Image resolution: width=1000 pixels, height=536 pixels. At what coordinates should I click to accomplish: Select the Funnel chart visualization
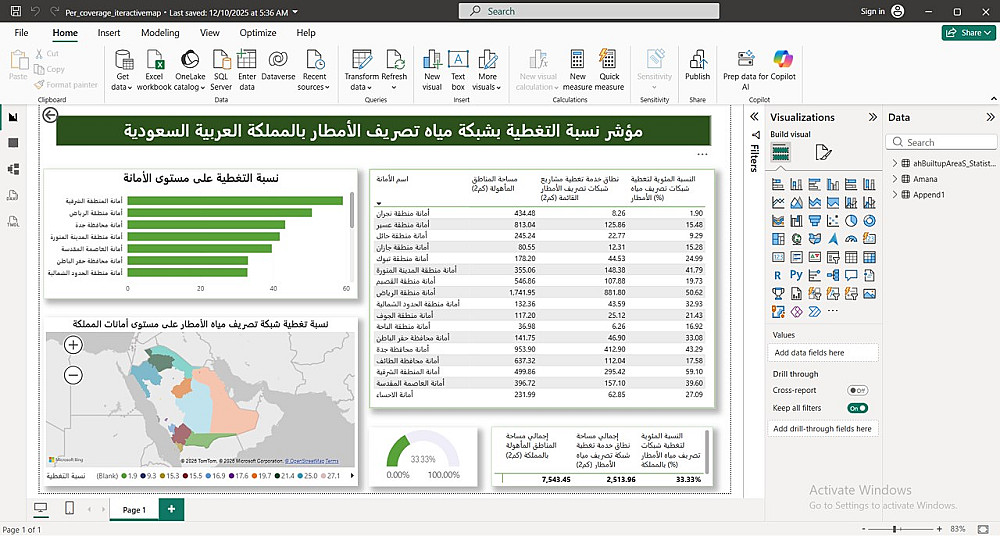814,221
